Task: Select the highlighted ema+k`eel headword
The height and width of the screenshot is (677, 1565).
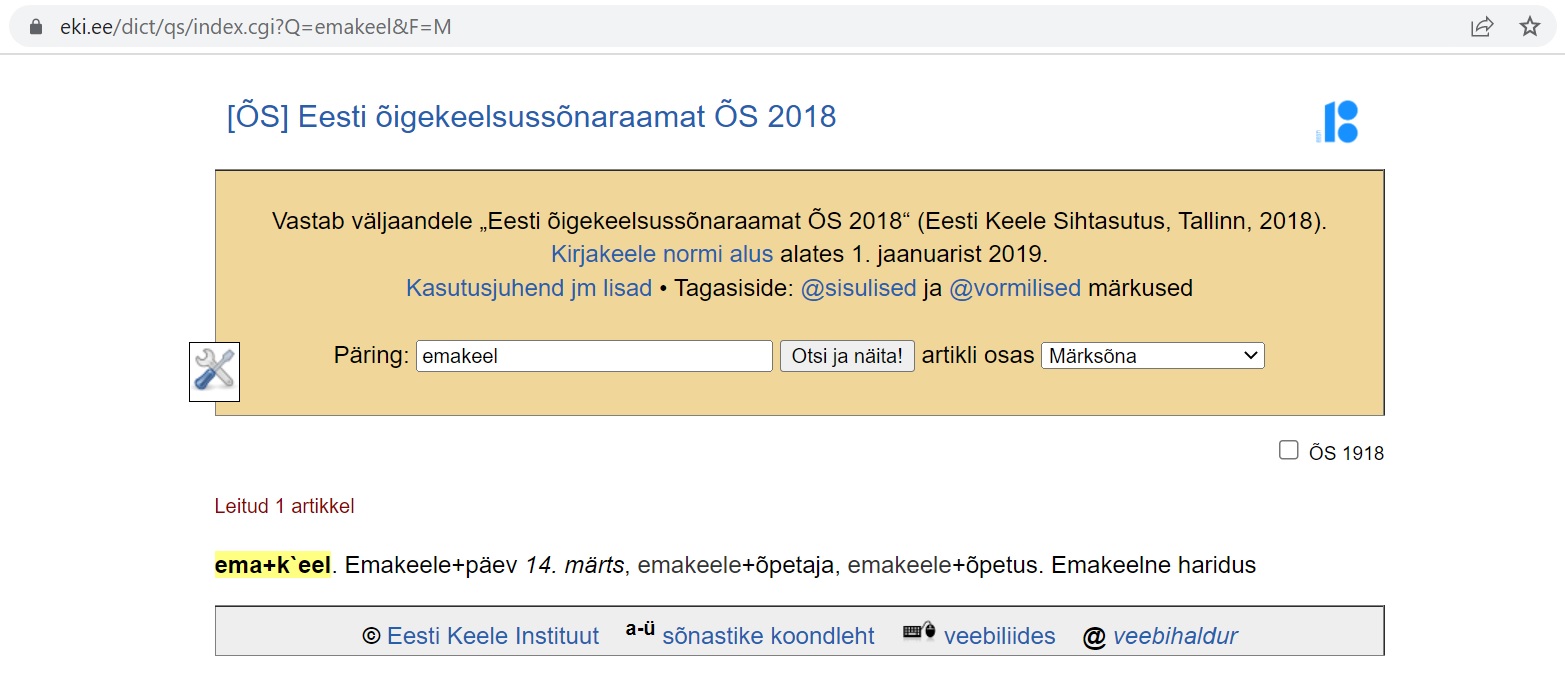Action: tap(272, 564)
